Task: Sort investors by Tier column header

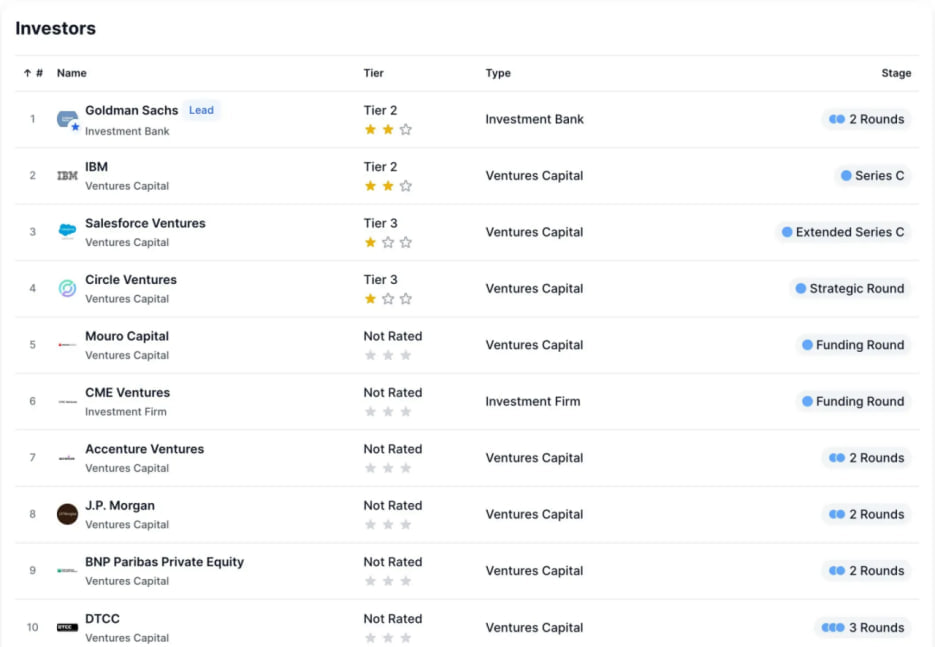Action: [373, 73]
